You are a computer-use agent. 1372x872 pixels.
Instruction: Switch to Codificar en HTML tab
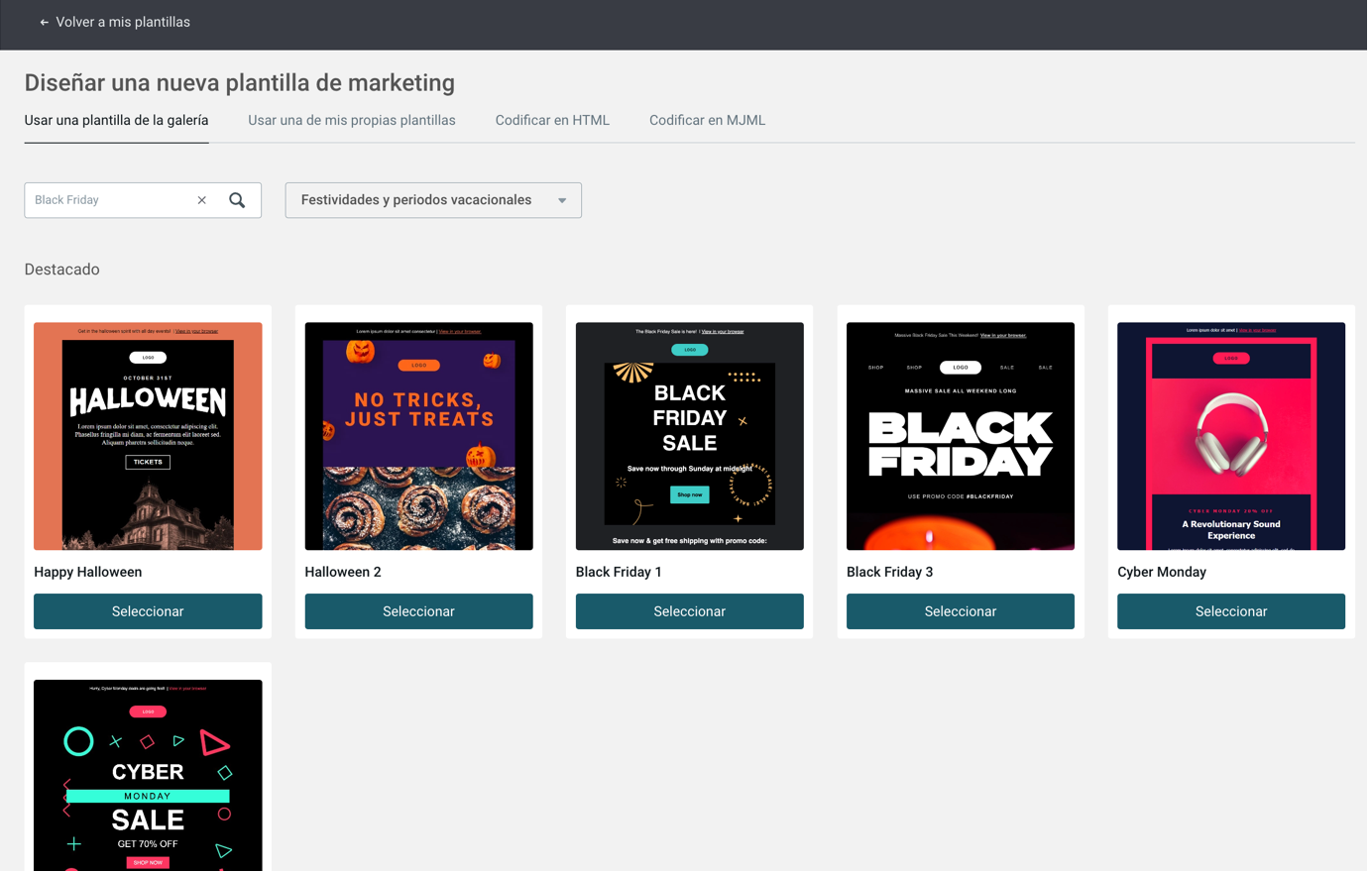pos(554,121)
